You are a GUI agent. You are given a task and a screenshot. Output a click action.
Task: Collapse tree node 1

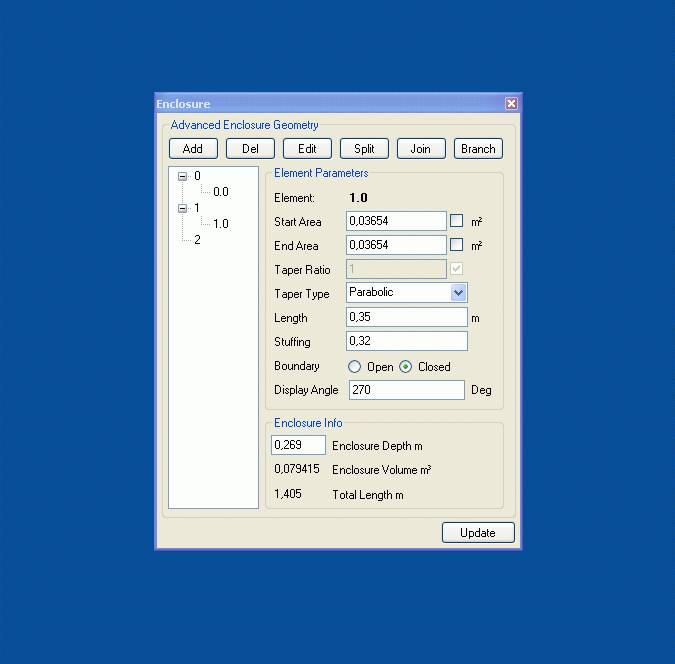pyautogui.click(x=183, y=208)
